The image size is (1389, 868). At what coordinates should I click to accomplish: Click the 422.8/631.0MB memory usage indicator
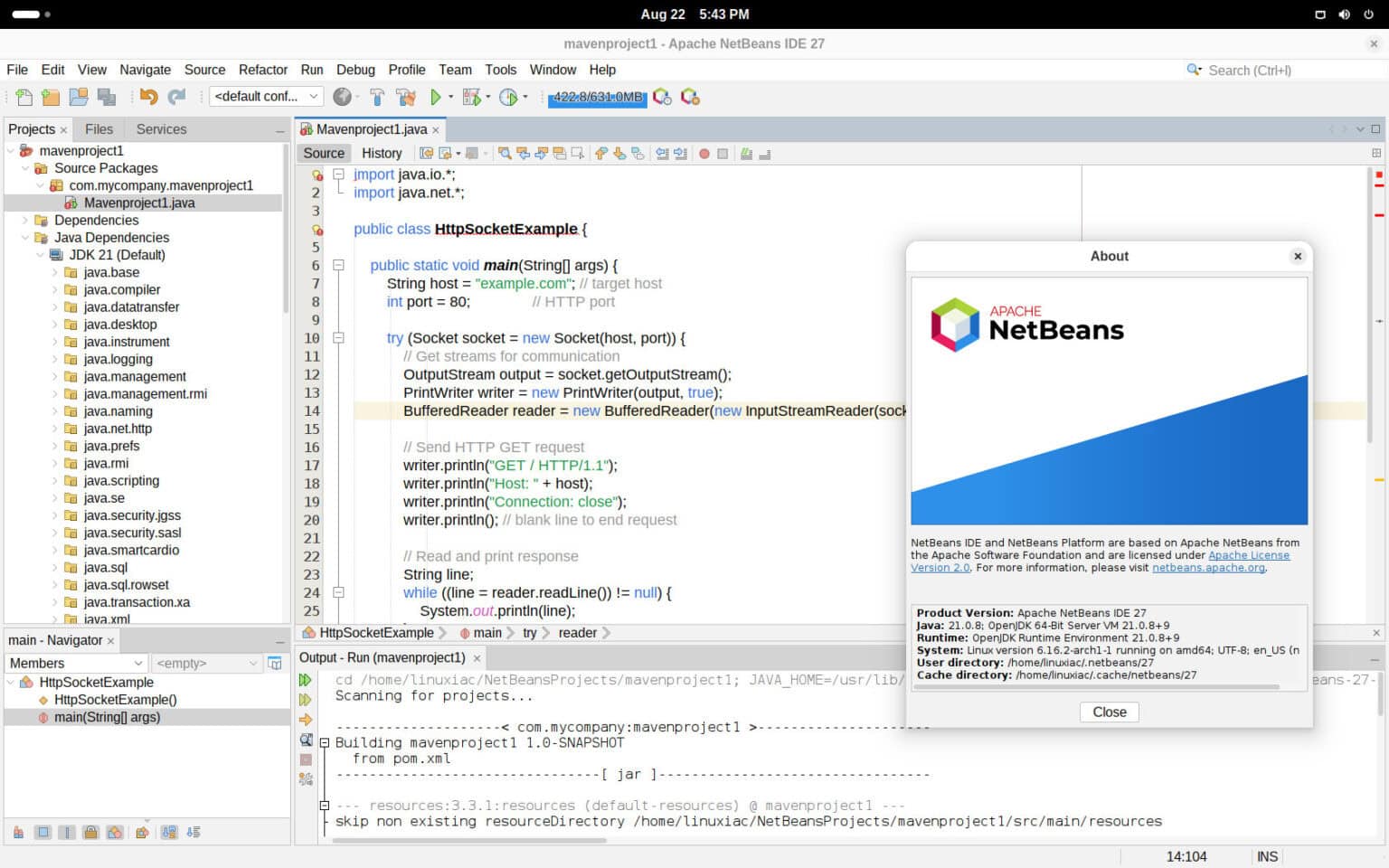click(x=597, y=98)
